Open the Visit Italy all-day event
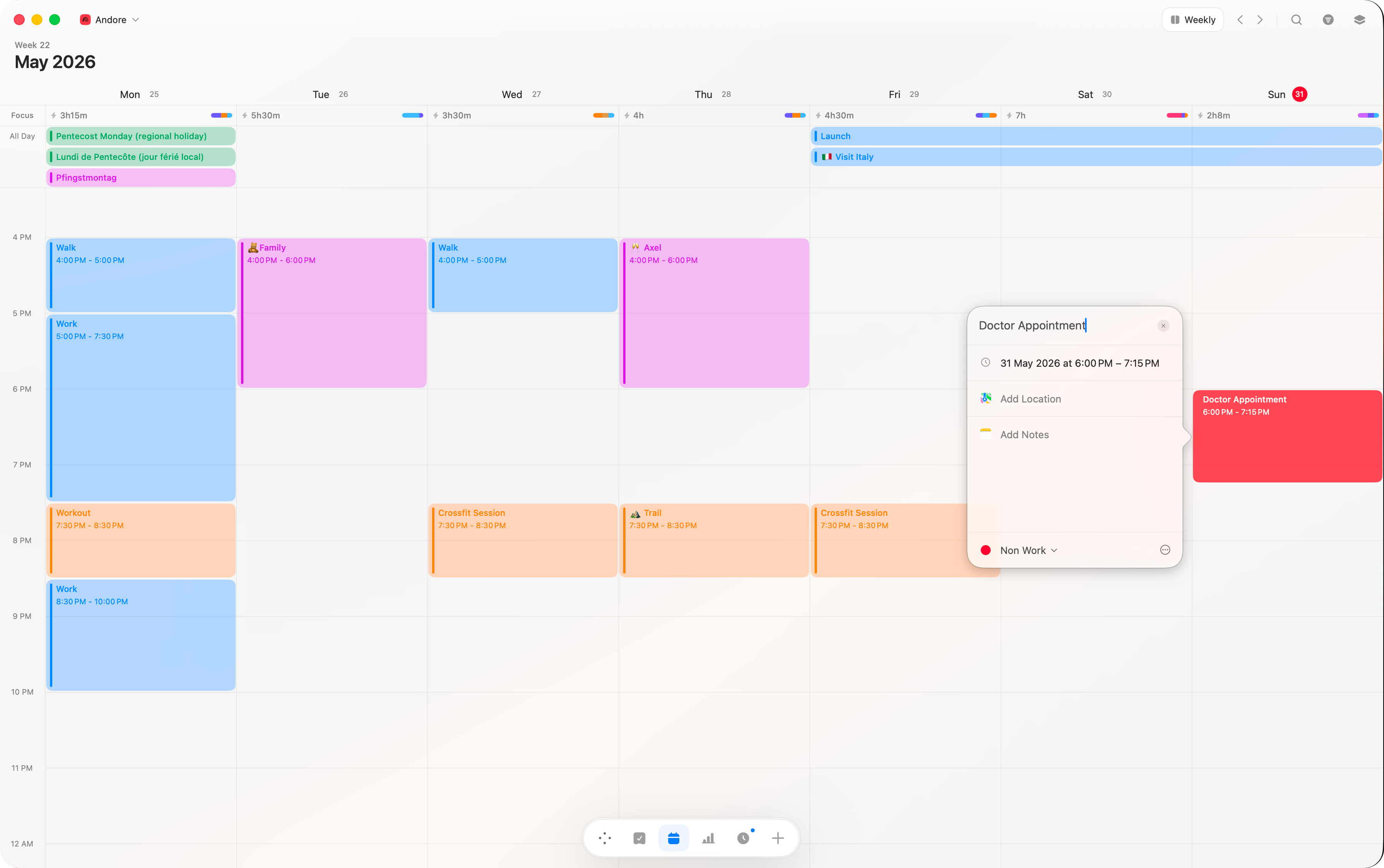The image size is (1384, 868). (1096, 157)
